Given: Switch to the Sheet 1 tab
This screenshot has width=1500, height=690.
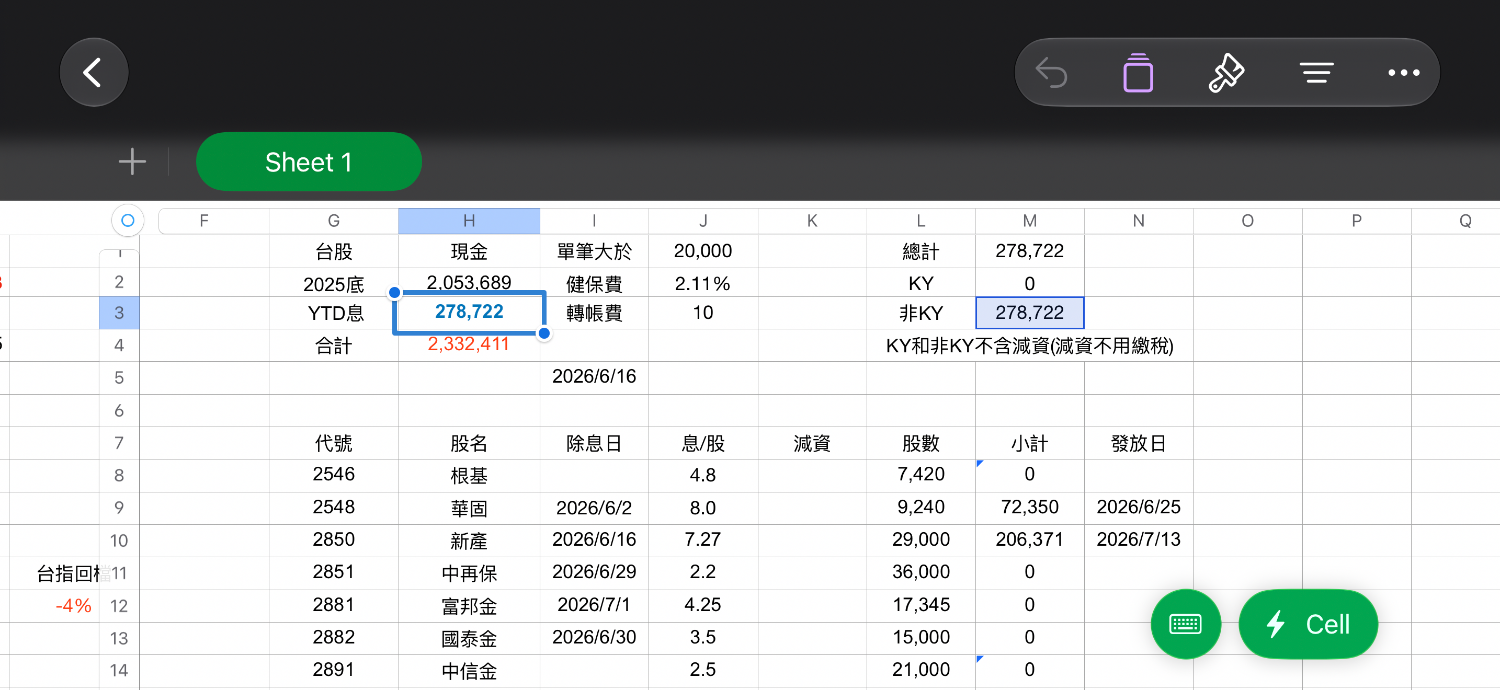Looking at the screenshot, I should click(x=309, y=162).
